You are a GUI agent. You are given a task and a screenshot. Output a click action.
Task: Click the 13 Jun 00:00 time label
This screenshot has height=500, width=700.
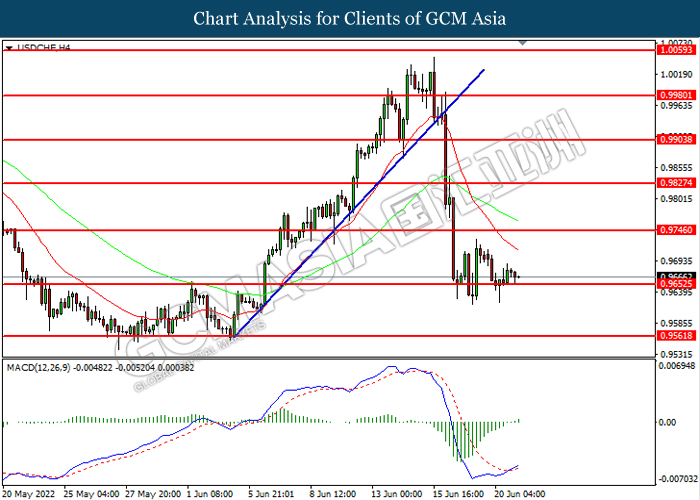tap(397, 494)
